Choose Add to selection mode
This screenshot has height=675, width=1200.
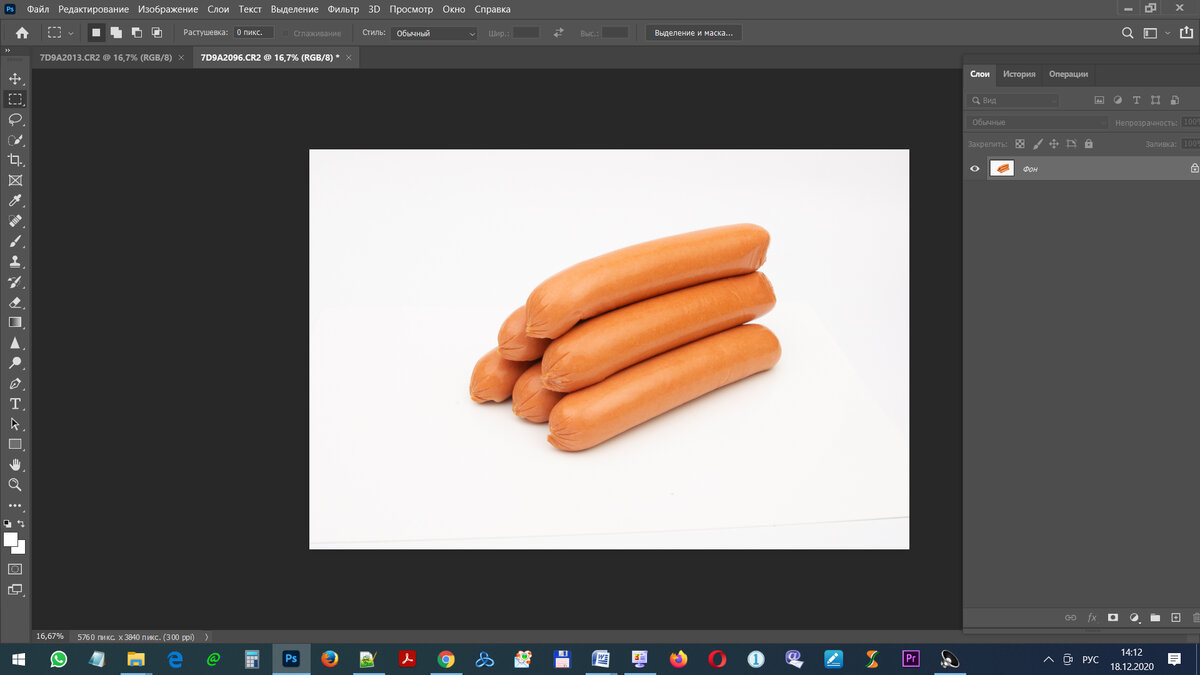(x=116, y=33)
